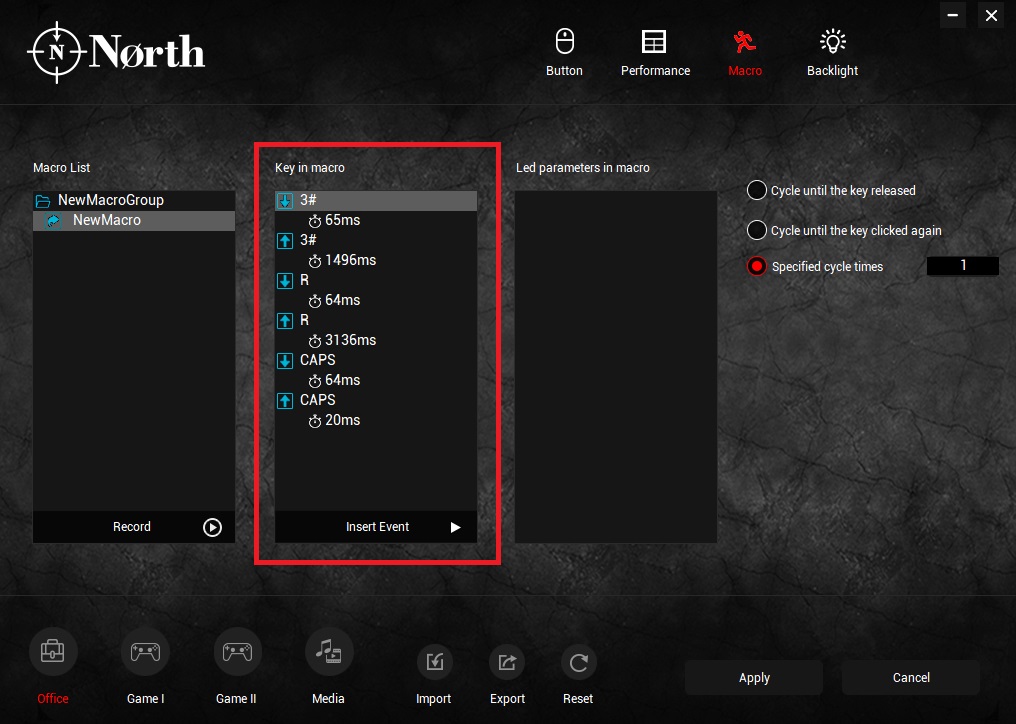Select the 3# key-up event icon
The height and width of the screenshot is (724, 1016).
click(x=285, y=240)
